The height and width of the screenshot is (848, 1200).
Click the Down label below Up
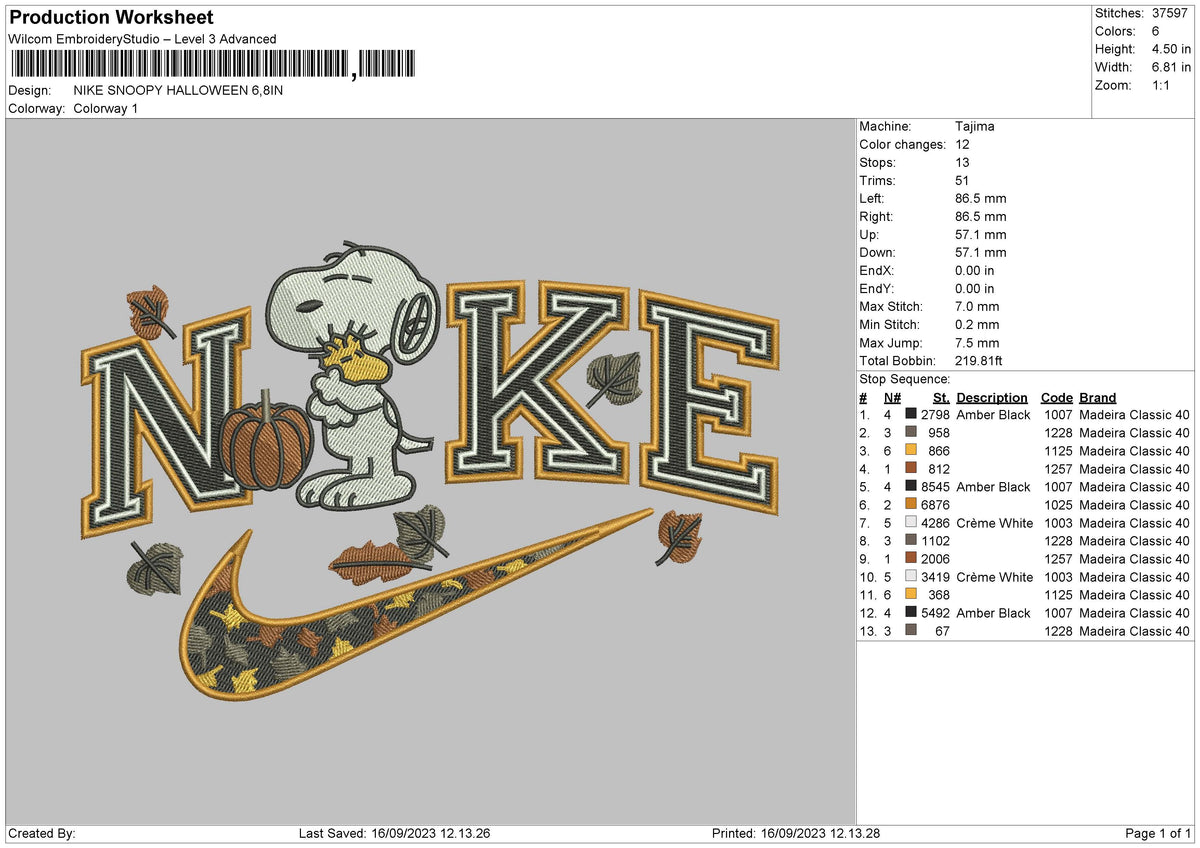point(878,252)
